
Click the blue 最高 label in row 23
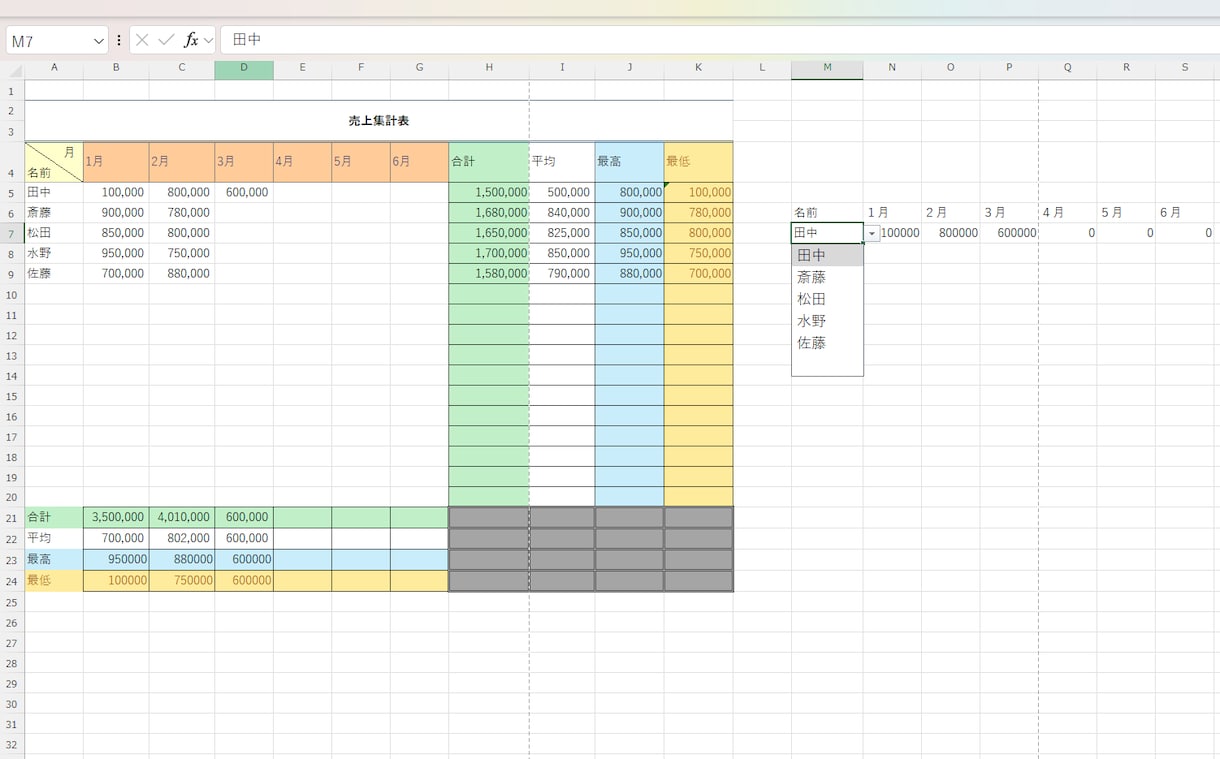(x=54, y=559)
